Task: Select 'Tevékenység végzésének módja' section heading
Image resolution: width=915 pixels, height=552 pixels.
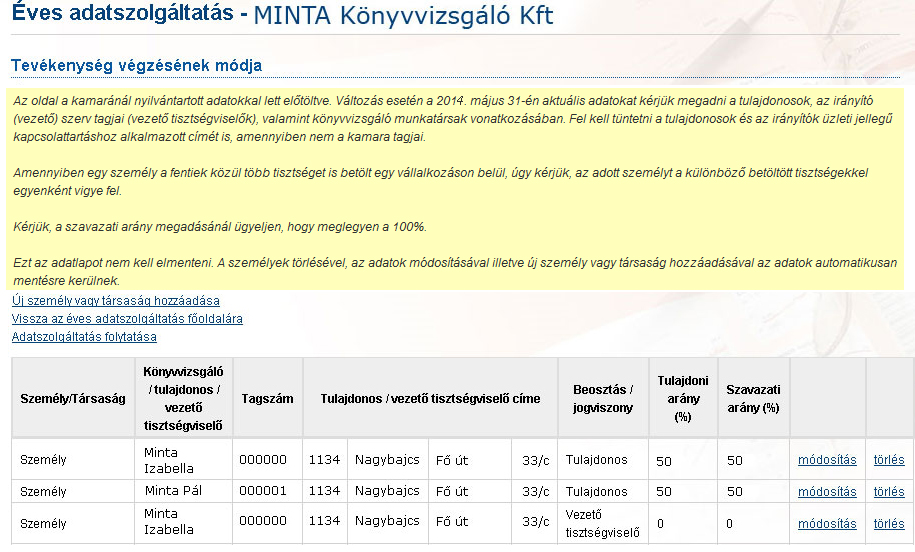Action: pos(137,65)
